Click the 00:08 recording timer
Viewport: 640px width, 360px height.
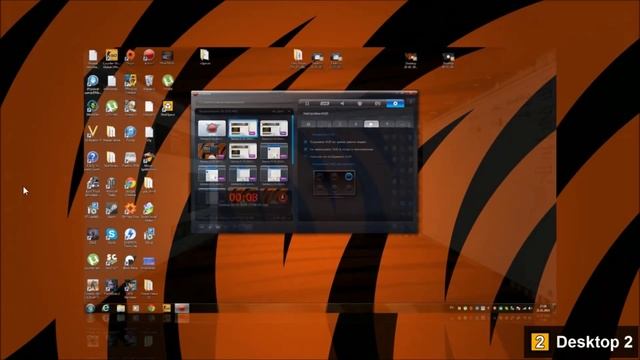pyautogui.click(x=243, y=198)
